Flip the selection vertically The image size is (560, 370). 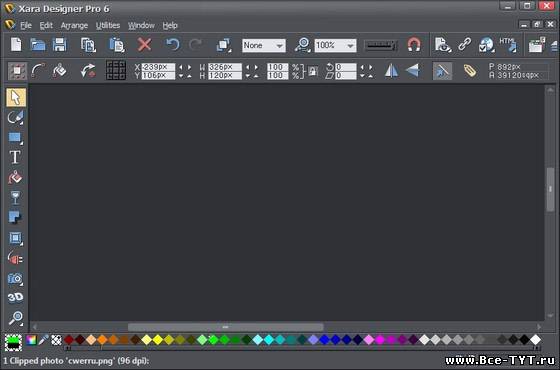click(x=412, y=70)
